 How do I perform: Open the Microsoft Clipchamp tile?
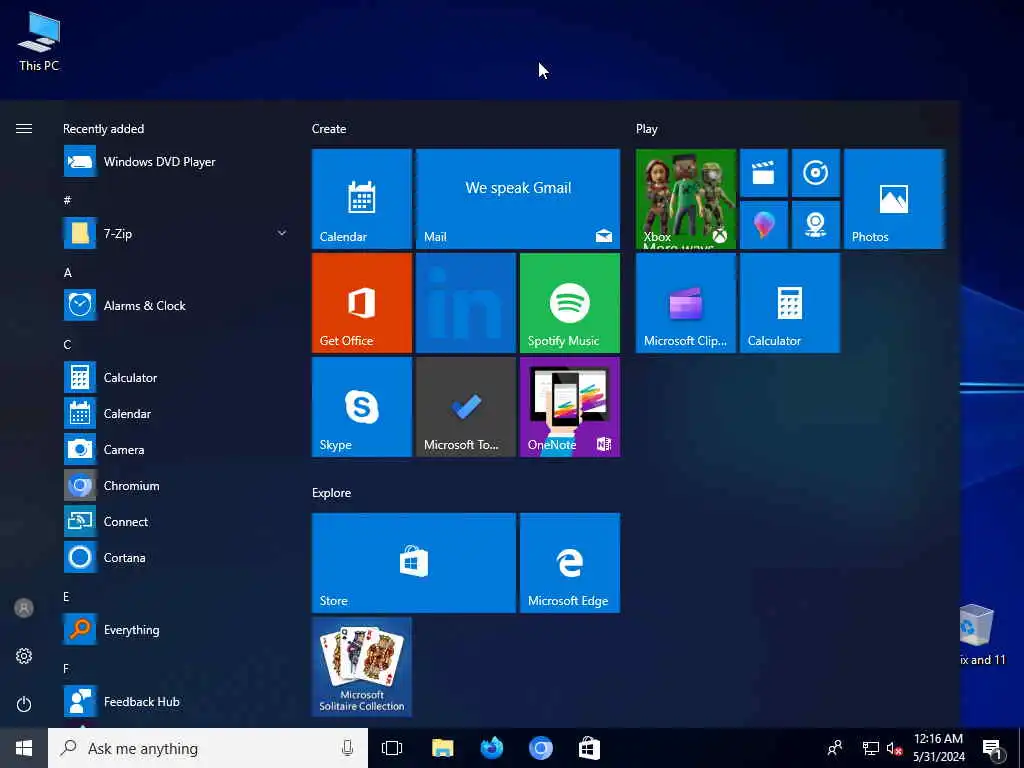(686, 303)
